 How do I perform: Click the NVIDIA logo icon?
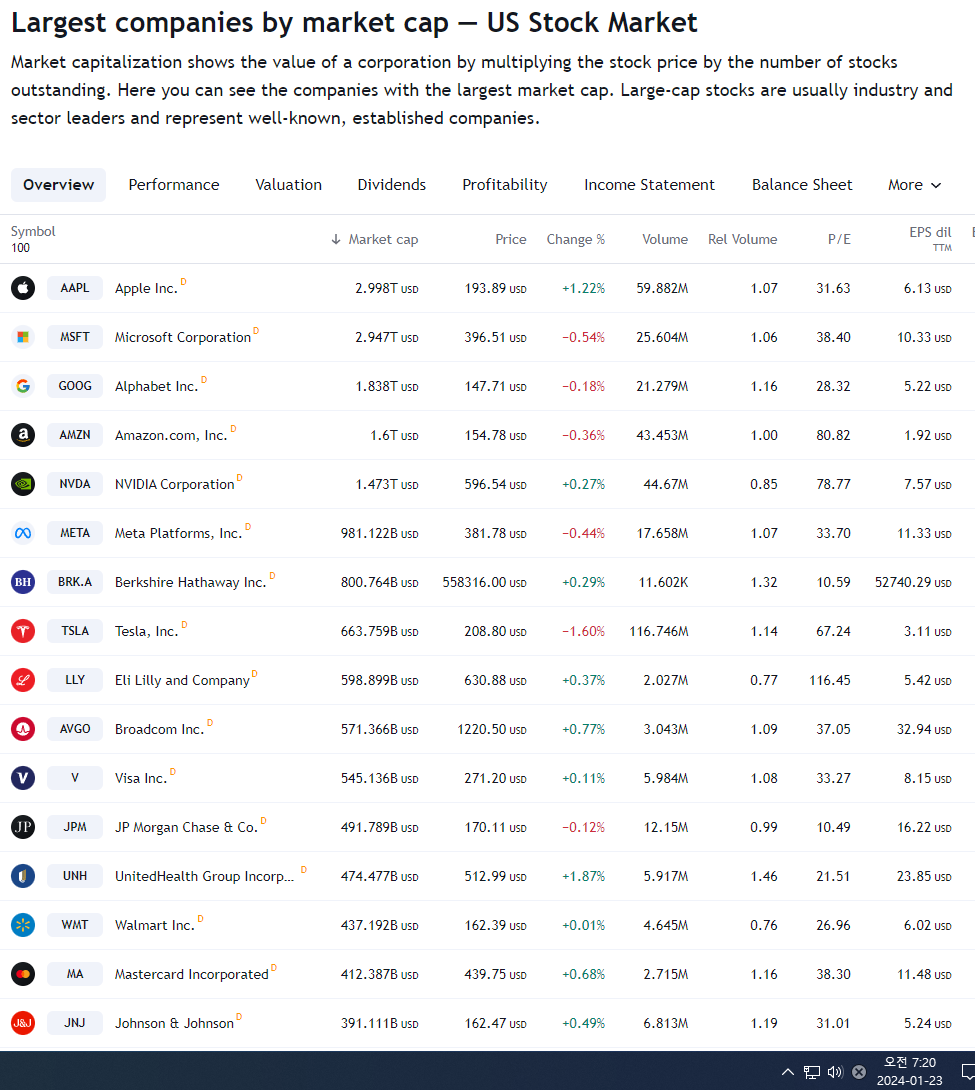point(23,484)
